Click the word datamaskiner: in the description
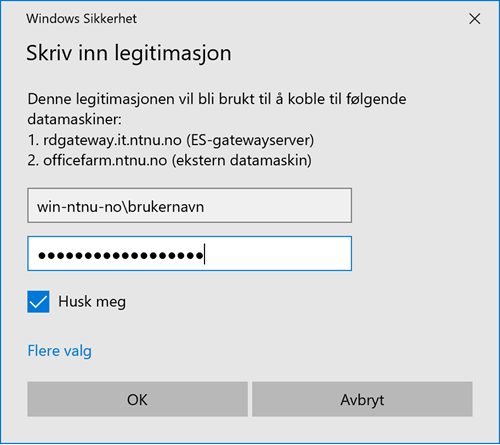This screenshot has width=500, height=445. 75,120
